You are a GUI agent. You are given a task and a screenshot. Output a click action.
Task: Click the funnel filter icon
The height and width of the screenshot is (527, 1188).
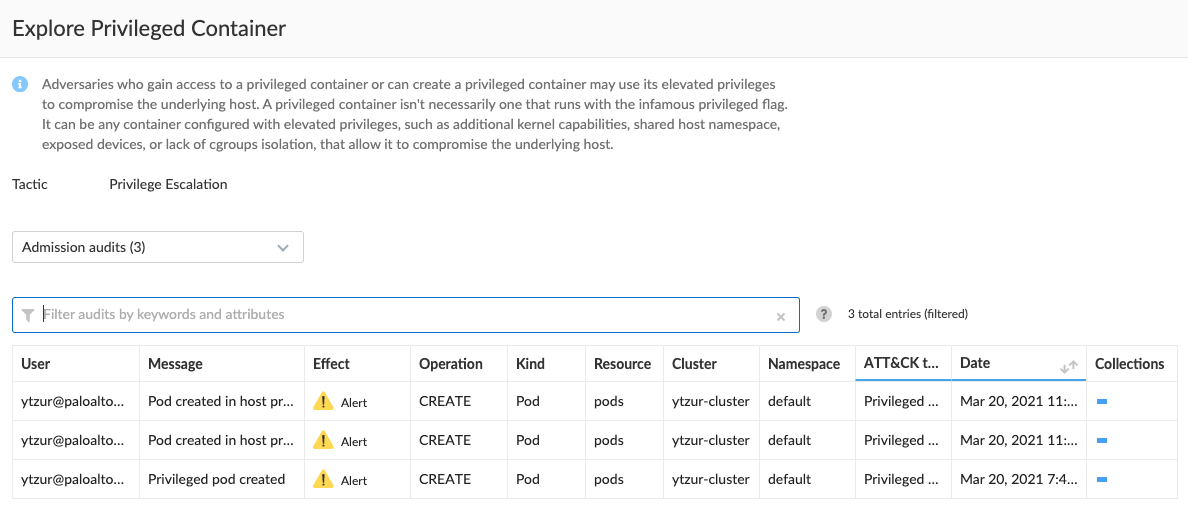pyautogui.click(x=28, y=315)
